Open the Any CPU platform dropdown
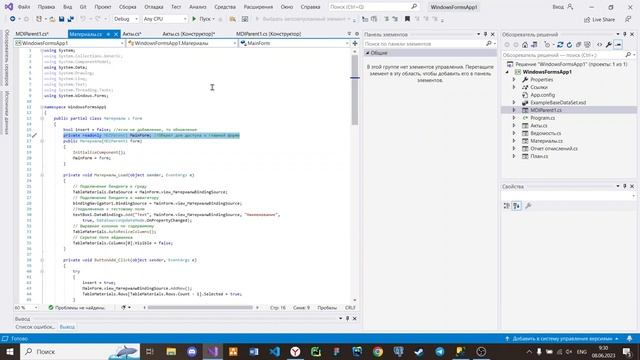Screen dimensions: 640x360 (x=165, y=19)
